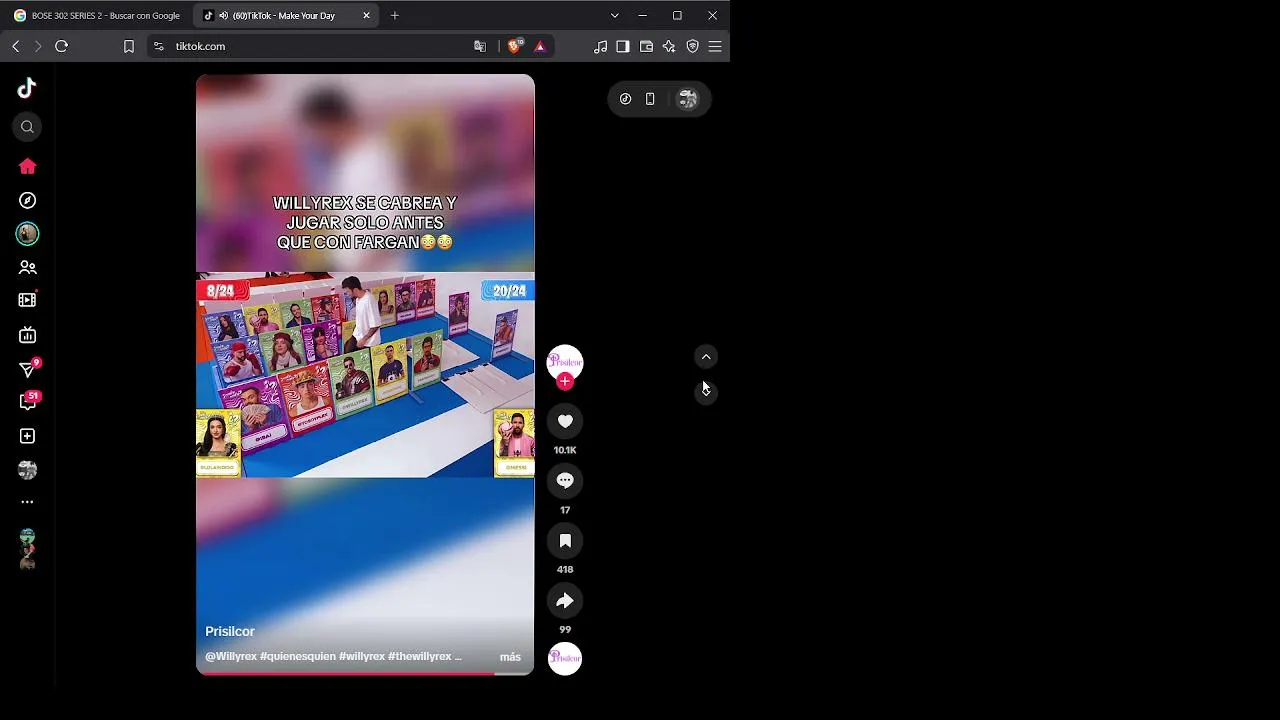Expand the caption by clicking 'más'
1280x720 pixels.
tap(510, 657)
